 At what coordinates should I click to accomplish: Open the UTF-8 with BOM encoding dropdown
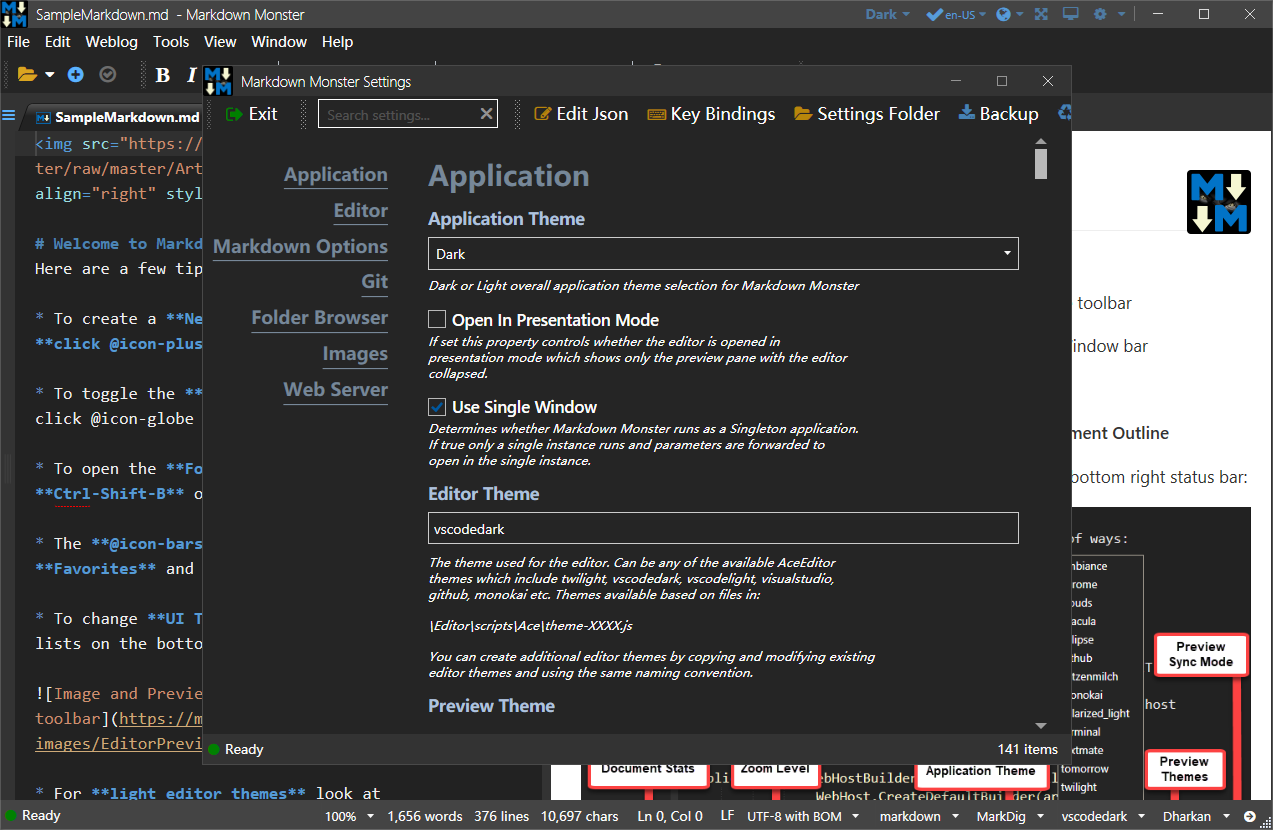805,816
